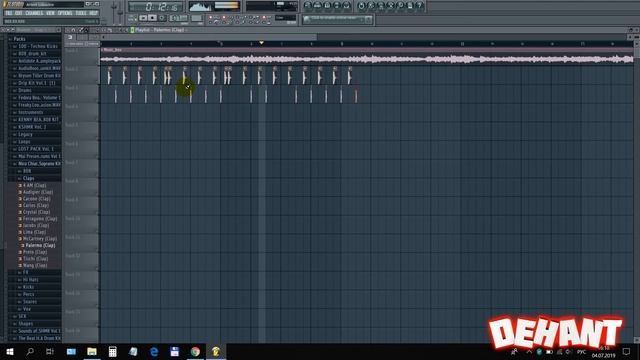Select the 4 AM (Clap) sample
This screenshot has width=640, height=360.
[34, 185]
